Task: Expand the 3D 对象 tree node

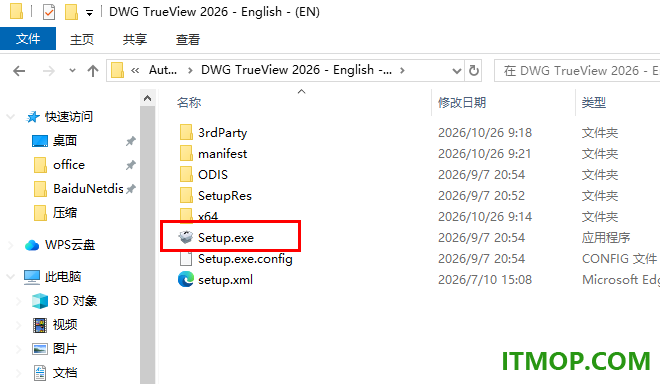Action: (x=19, y=301)
